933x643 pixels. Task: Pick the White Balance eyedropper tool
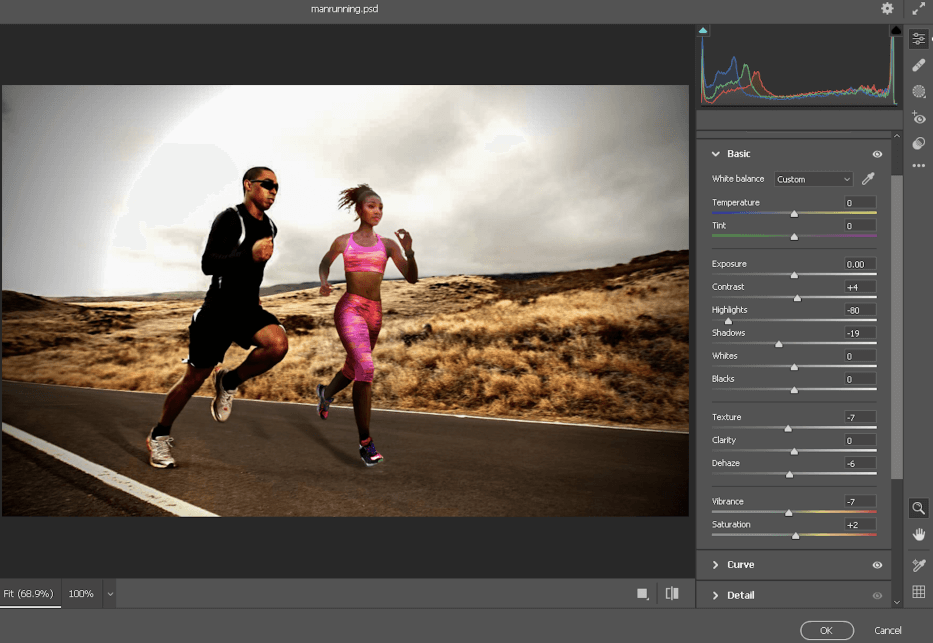868,179
